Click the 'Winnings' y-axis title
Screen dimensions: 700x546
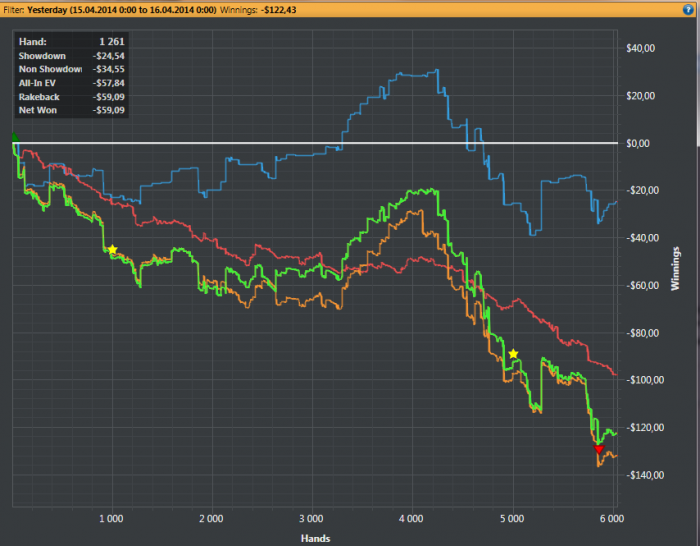pyautogui.click(x=675, y=269)
